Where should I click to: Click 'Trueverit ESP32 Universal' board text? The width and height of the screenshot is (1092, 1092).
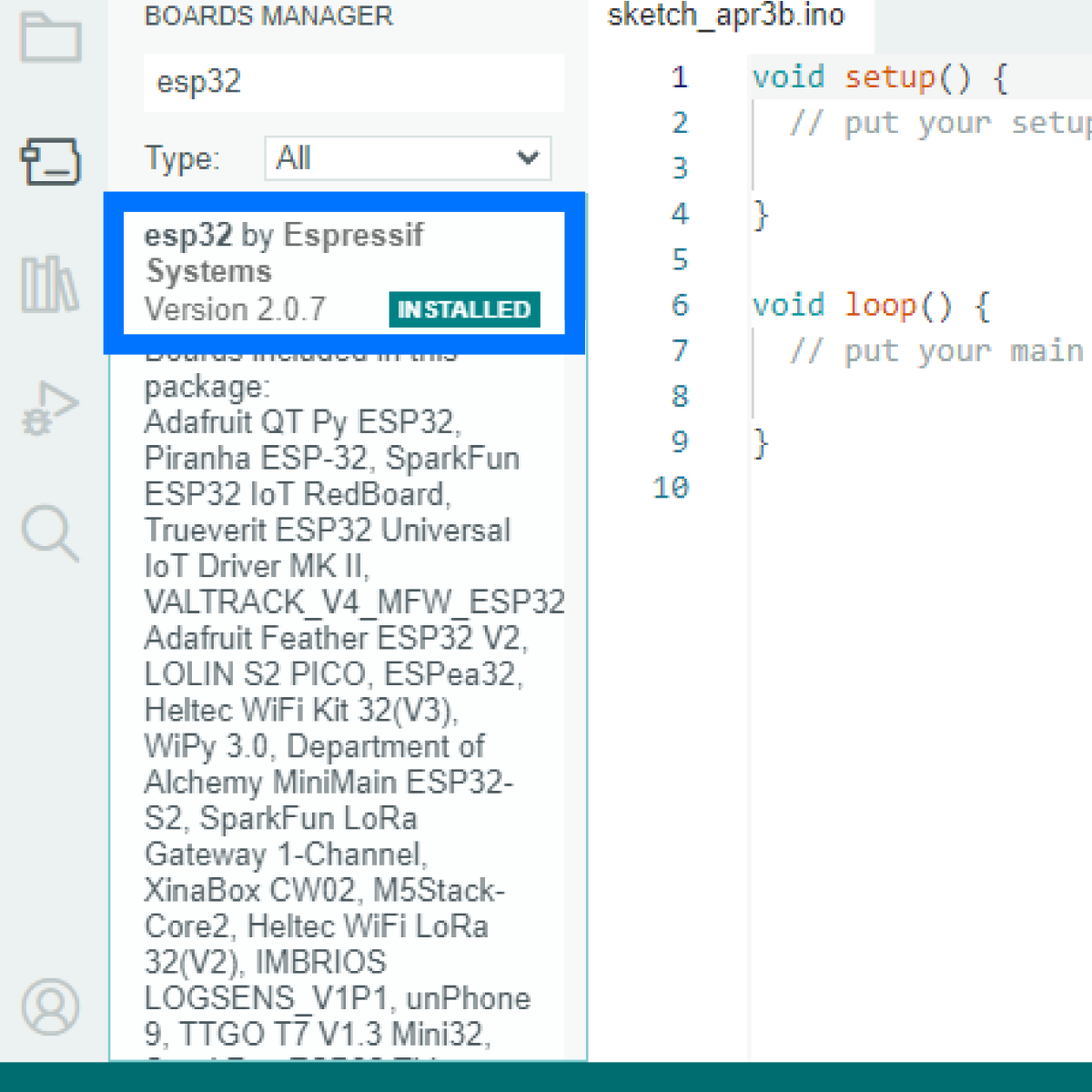328,531
